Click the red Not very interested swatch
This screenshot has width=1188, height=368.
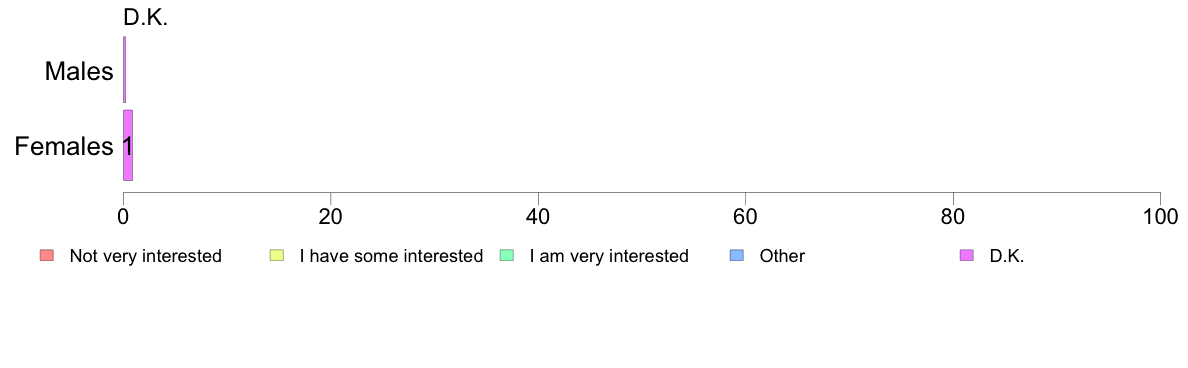tap(45, 256)
